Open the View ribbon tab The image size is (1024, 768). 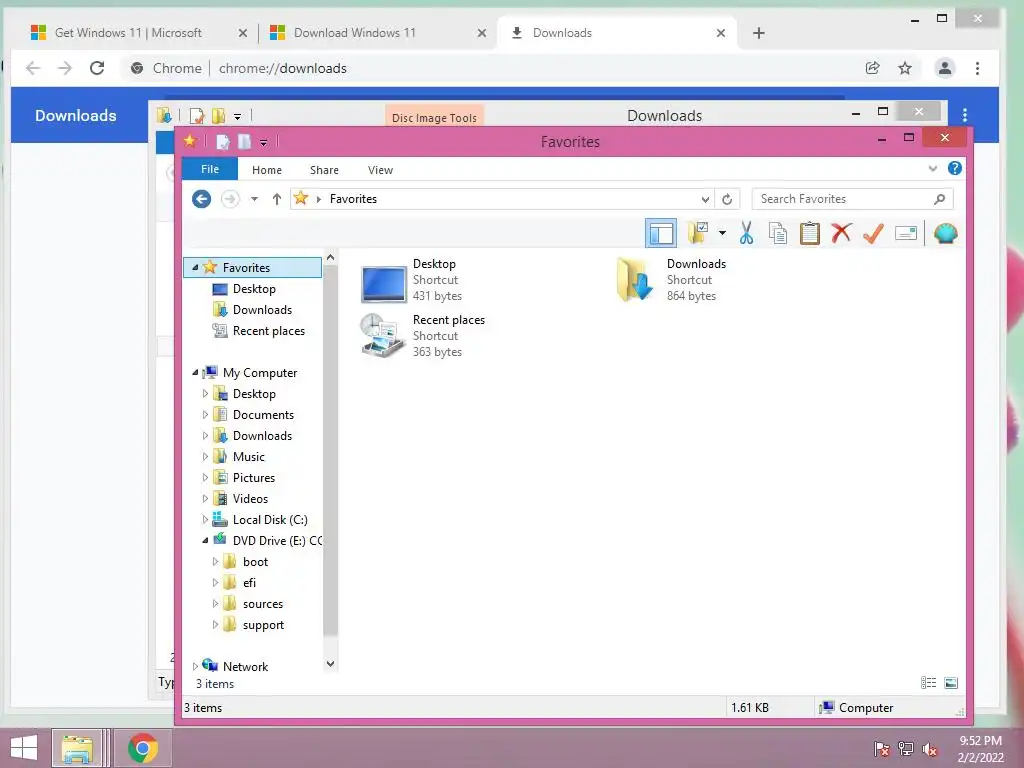pos(380,170)
